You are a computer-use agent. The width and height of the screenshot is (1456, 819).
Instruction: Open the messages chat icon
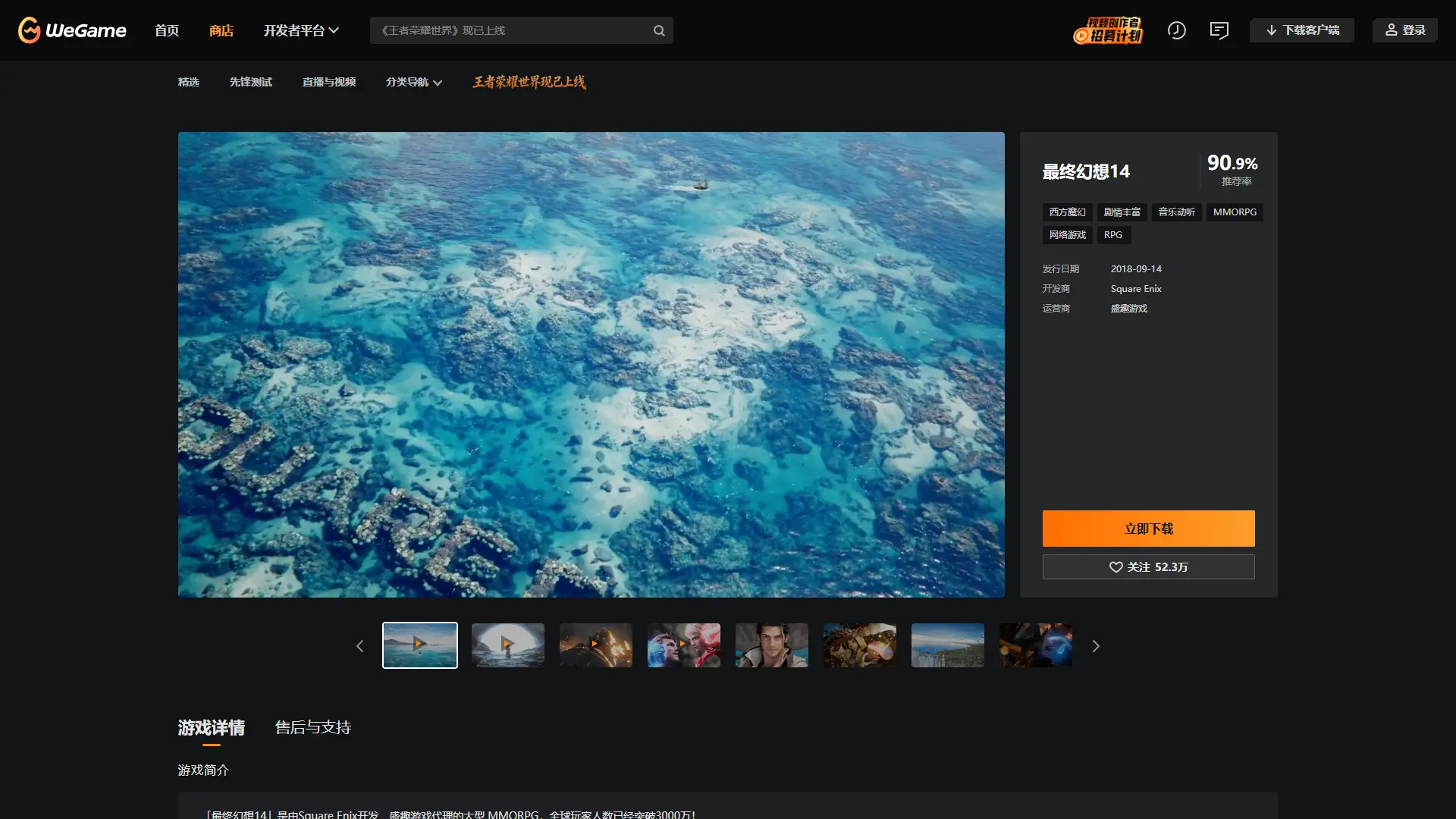coord(1219,30)
